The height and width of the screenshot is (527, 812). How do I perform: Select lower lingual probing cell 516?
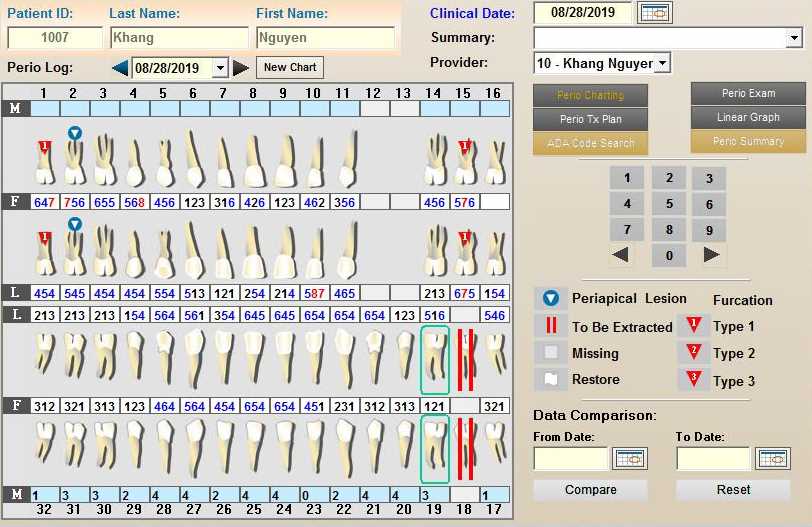(434, 315)
